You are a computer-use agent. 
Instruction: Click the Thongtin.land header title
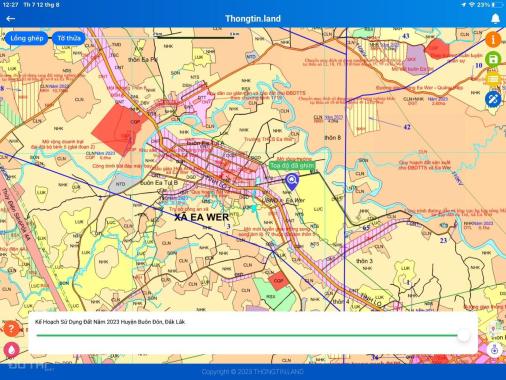(x=253, y=19)
